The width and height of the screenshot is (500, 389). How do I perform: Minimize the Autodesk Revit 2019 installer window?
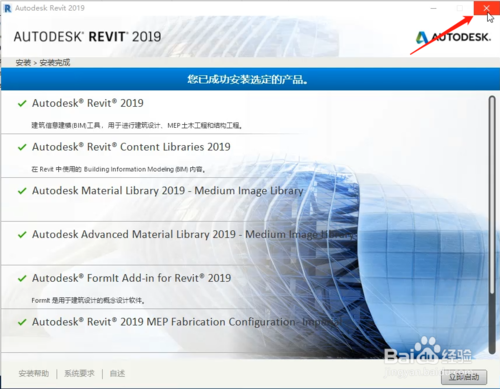click(433, 8)
